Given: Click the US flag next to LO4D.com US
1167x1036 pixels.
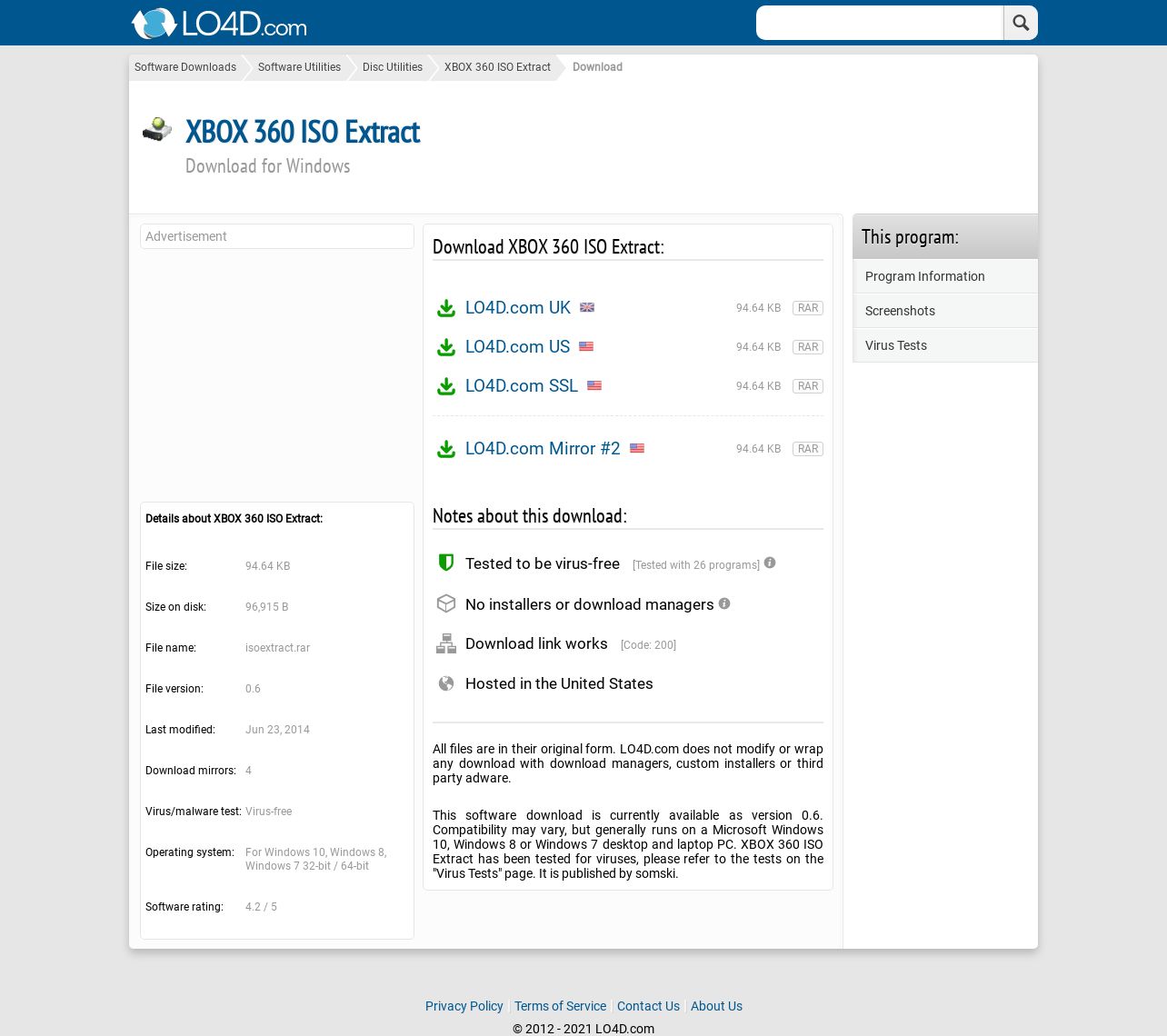Looking at the screenshot, I should (x=586, y=346).
